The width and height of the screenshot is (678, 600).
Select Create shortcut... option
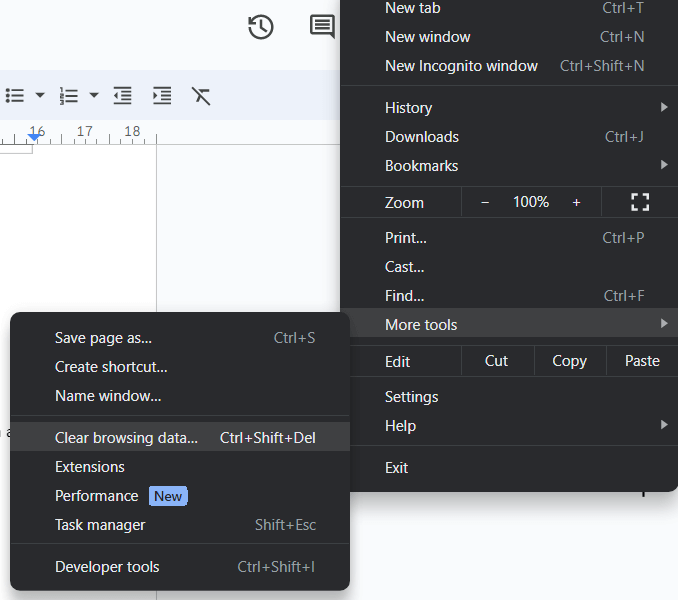click(180, 367)
